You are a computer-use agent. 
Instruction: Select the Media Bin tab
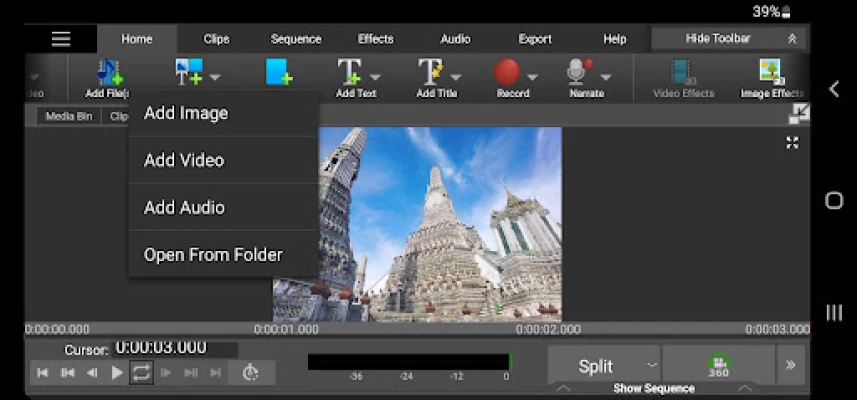pyautogui.click(x=69, y=116)
